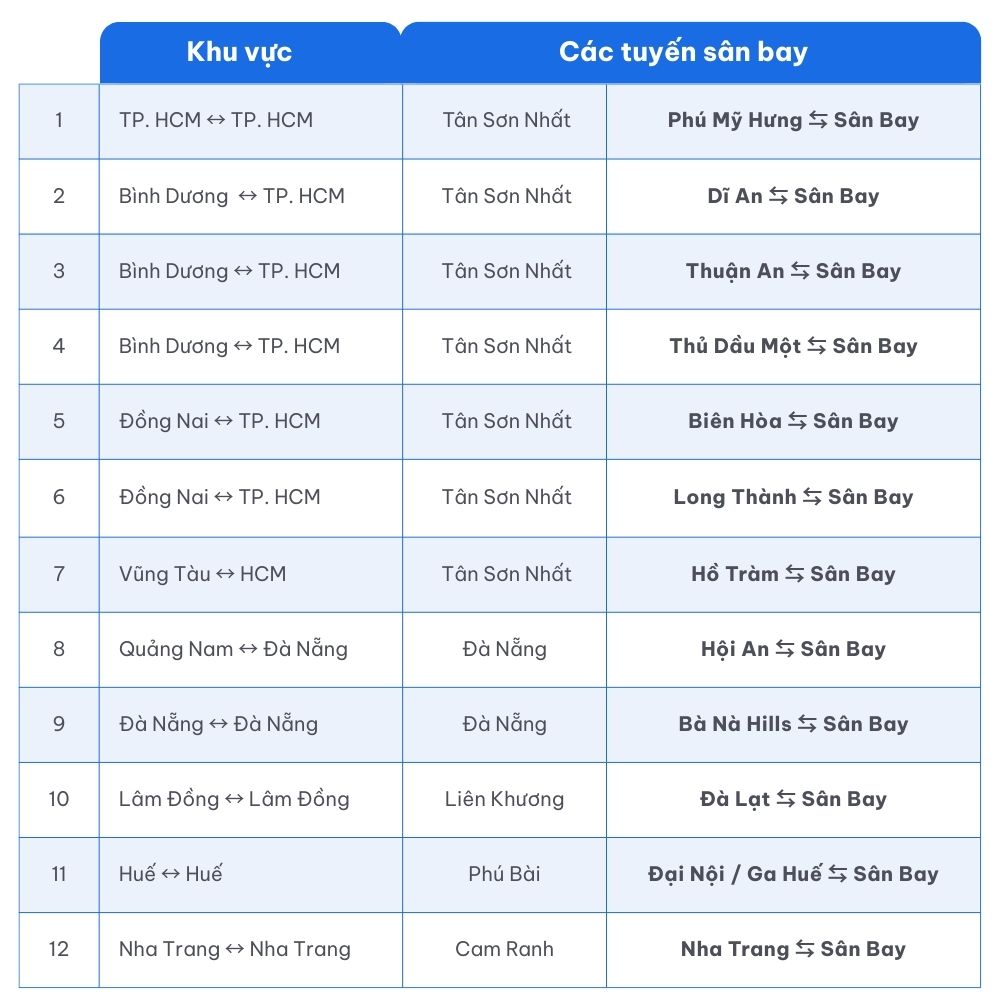
Task: Open the Thuận An ⇆ Sân Bay route
Action: (793, 271)
